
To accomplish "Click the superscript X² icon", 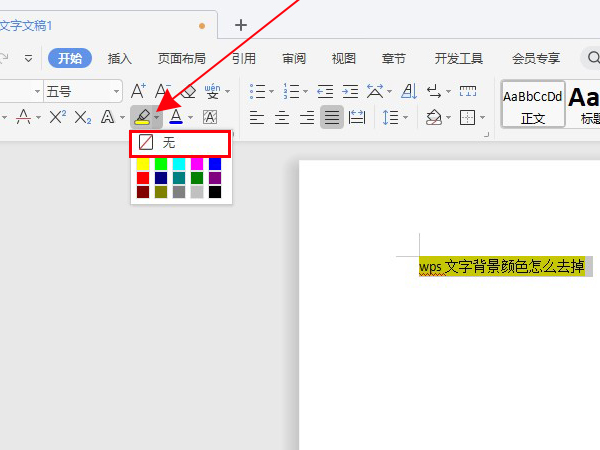I will tap(58, 117).
